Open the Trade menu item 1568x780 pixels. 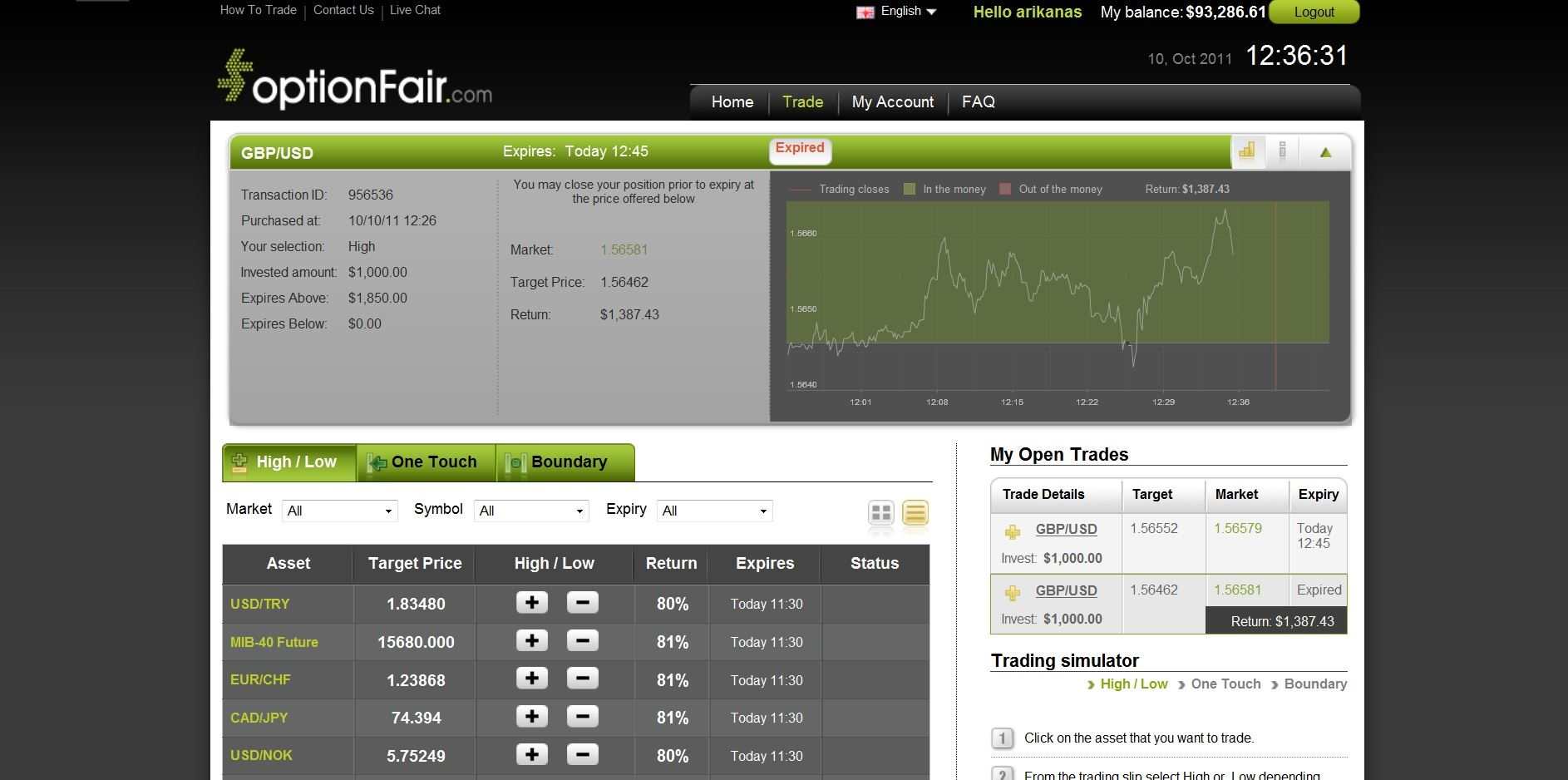coord(803,102)
